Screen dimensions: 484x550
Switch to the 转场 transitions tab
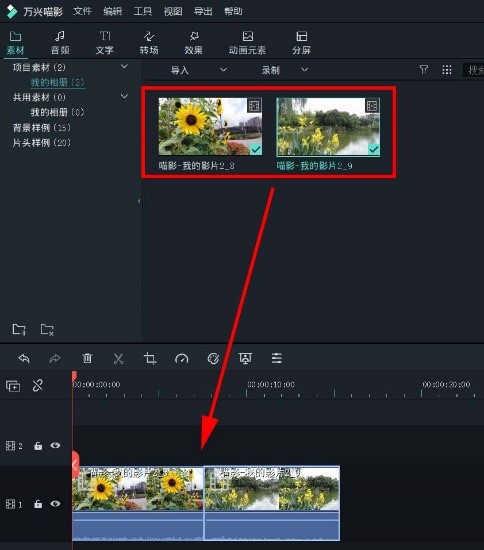coord(149,43)
